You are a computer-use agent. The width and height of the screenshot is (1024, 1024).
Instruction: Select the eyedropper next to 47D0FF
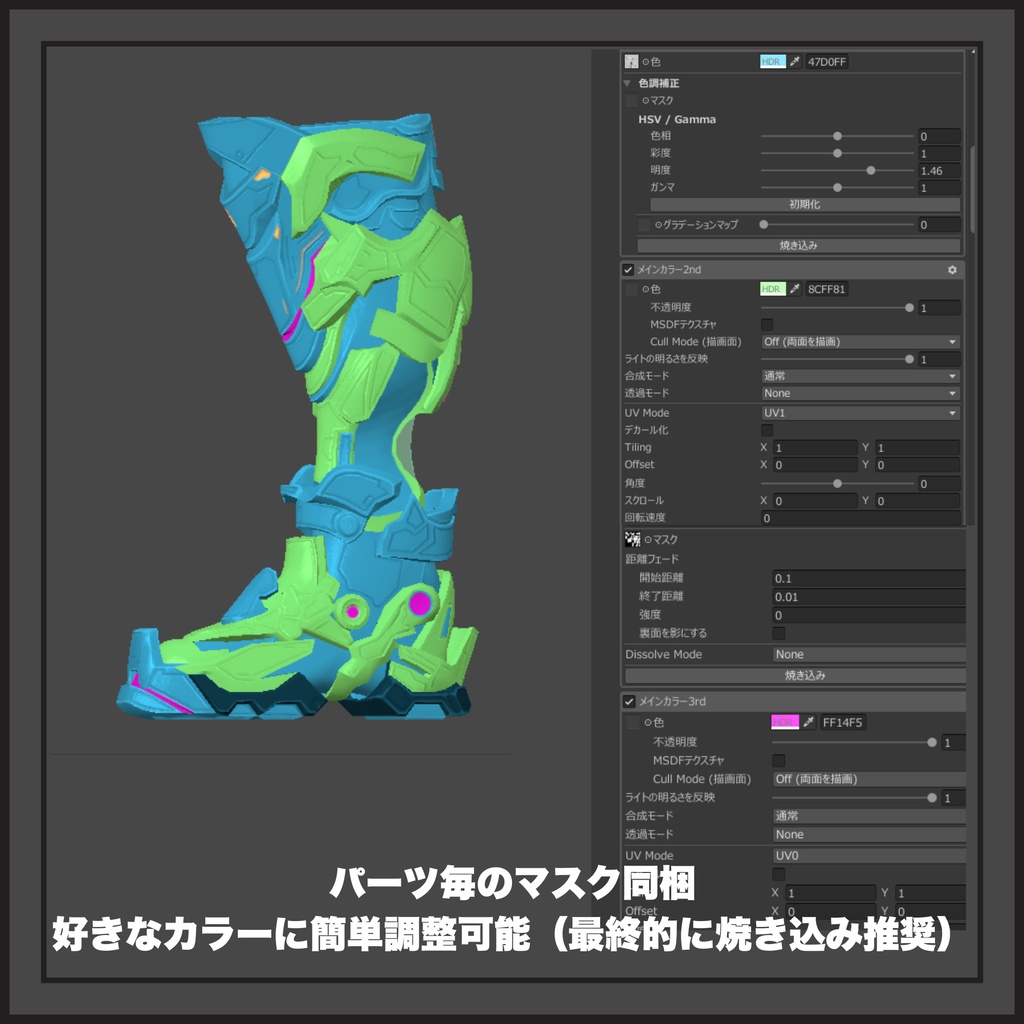[x=794, y=61]
